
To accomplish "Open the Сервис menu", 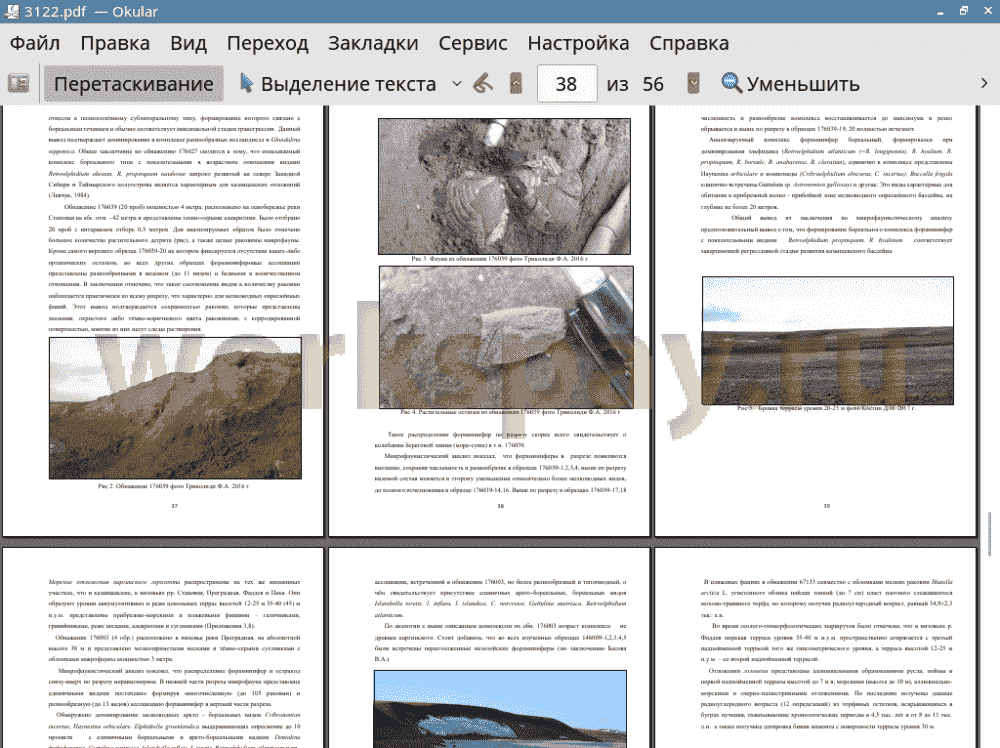I will pyautogui.click(x=473, y=43).
